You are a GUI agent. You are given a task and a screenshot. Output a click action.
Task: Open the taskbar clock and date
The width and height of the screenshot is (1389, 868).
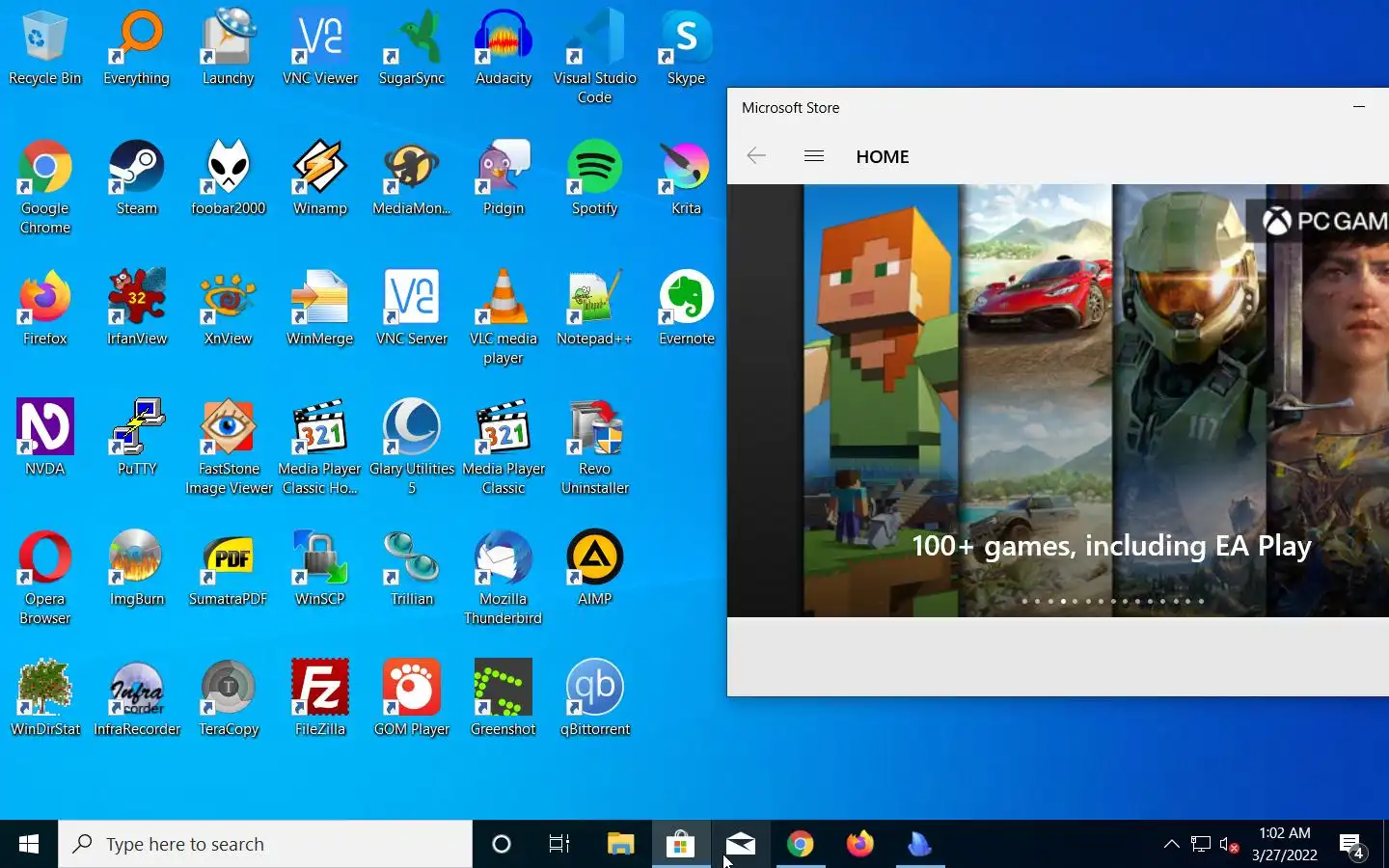coord(1285,844)
